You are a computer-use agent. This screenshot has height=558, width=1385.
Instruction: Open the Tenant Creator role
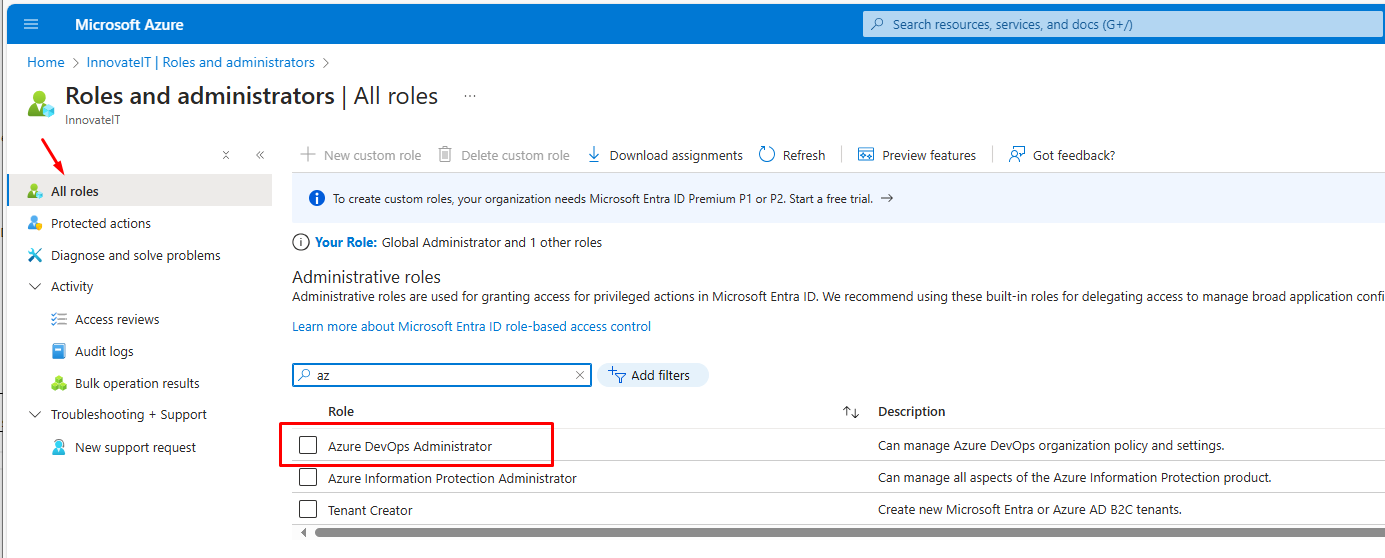click(x=370, y=510)
